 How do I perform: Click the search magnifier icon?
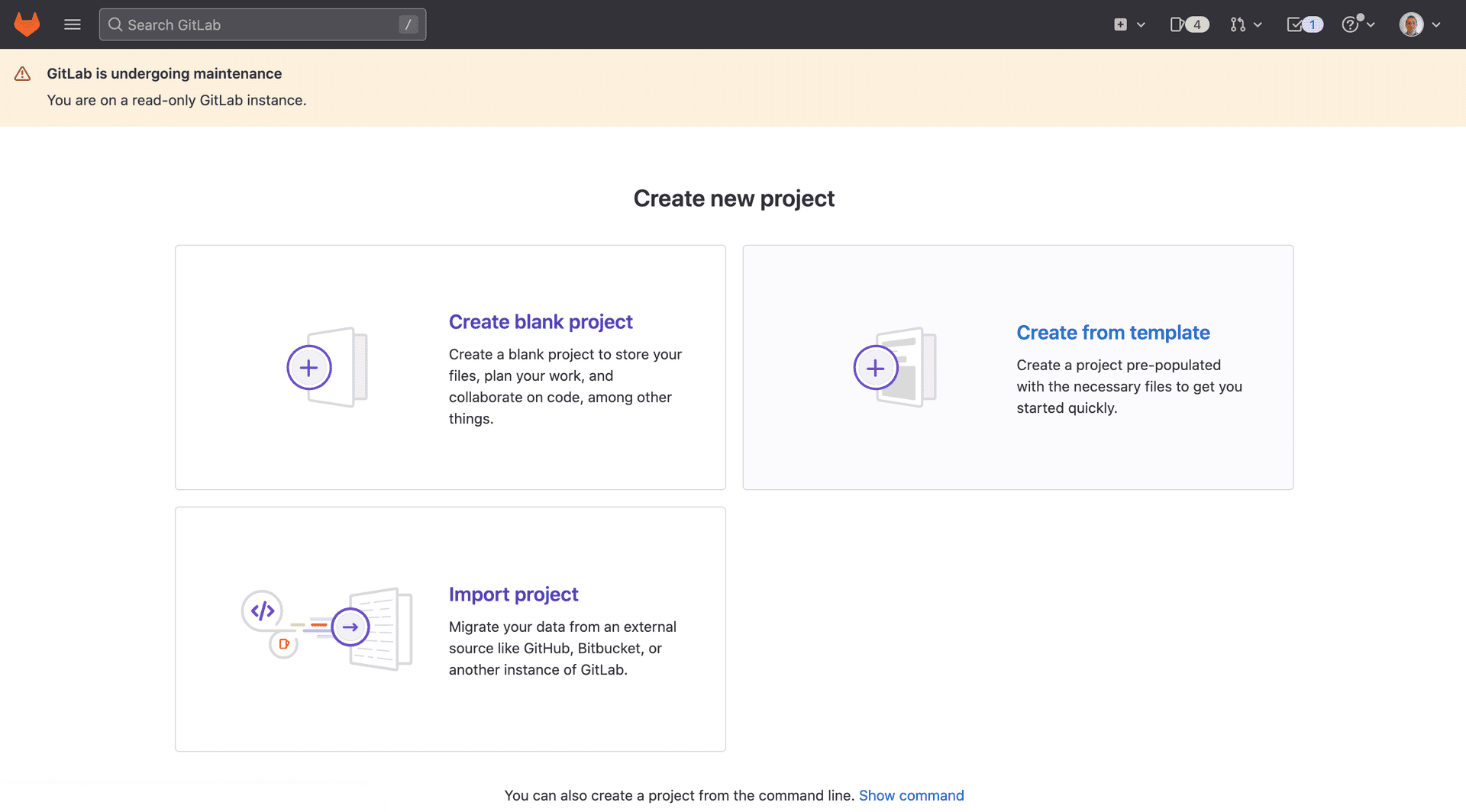pyautogui.click(x=116, y=24)
